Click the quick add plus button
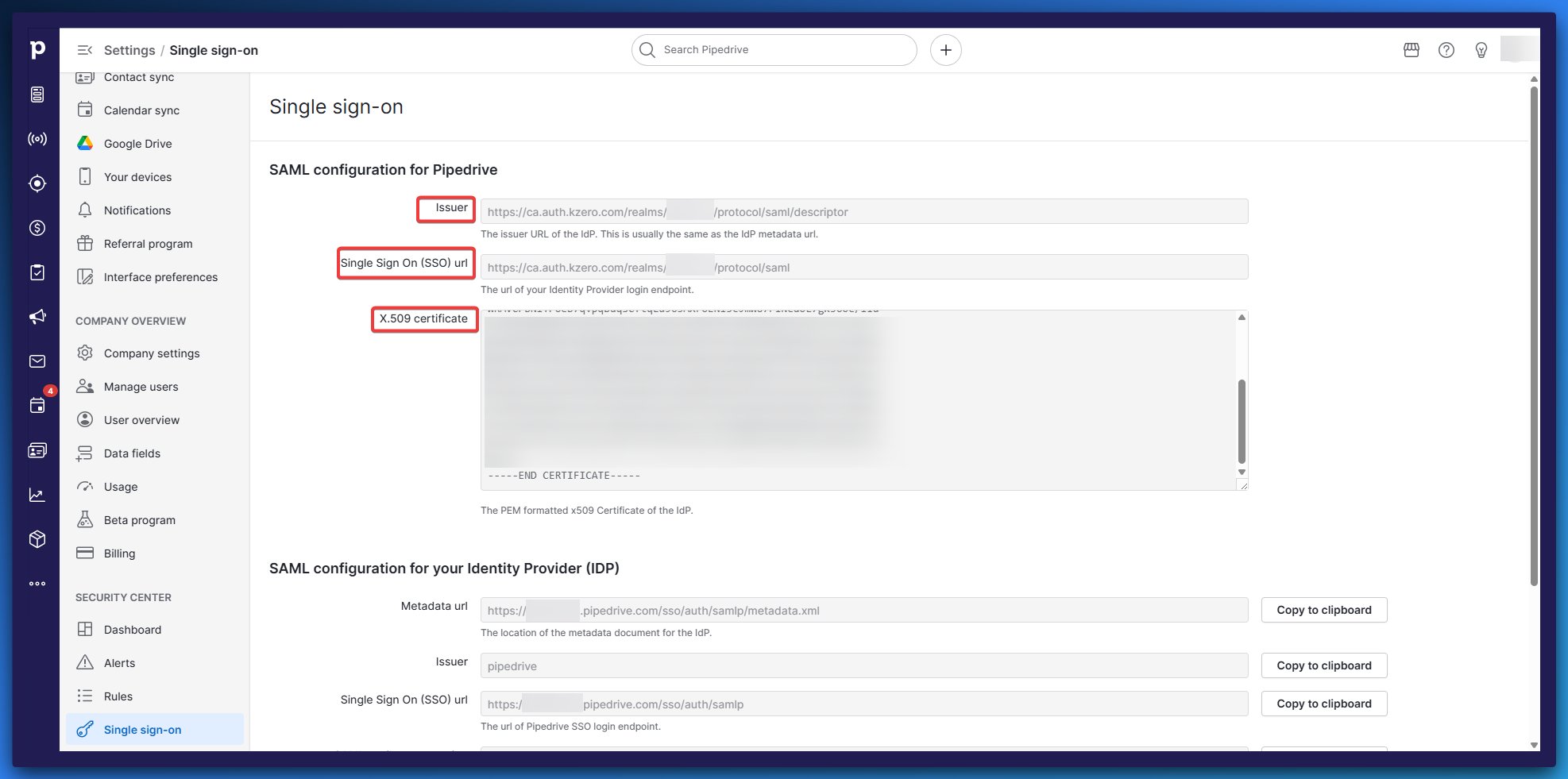This screenshot has width=1568, height=779. (x=945, y=50)
